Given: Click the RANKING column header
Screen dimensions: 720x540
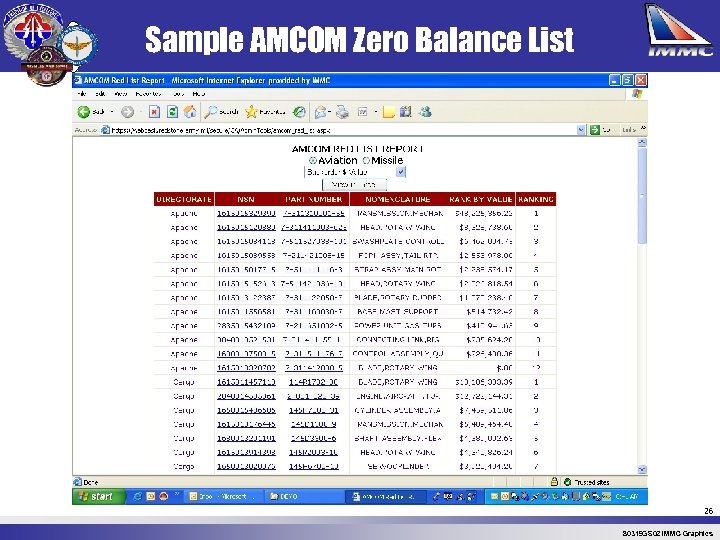Looking at the screenshot, I should click(536, 199).
